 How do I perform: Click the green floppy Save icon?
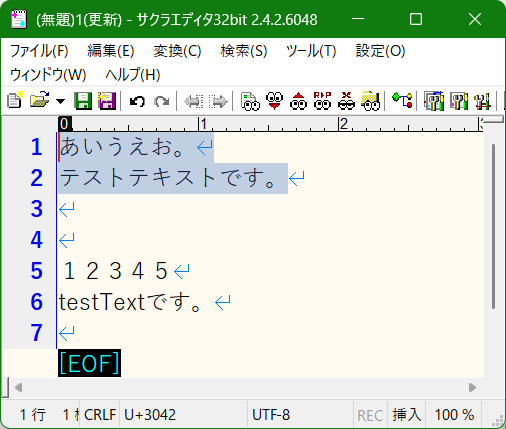point(83,101)
